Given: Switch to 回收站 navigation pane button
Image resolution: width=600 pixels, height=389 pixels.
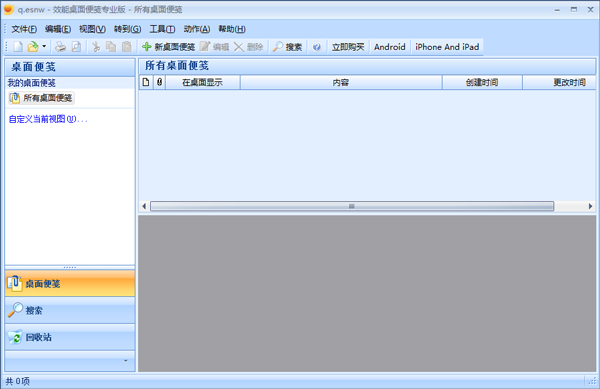Looking at the screenshot, I should coord(70,337).
